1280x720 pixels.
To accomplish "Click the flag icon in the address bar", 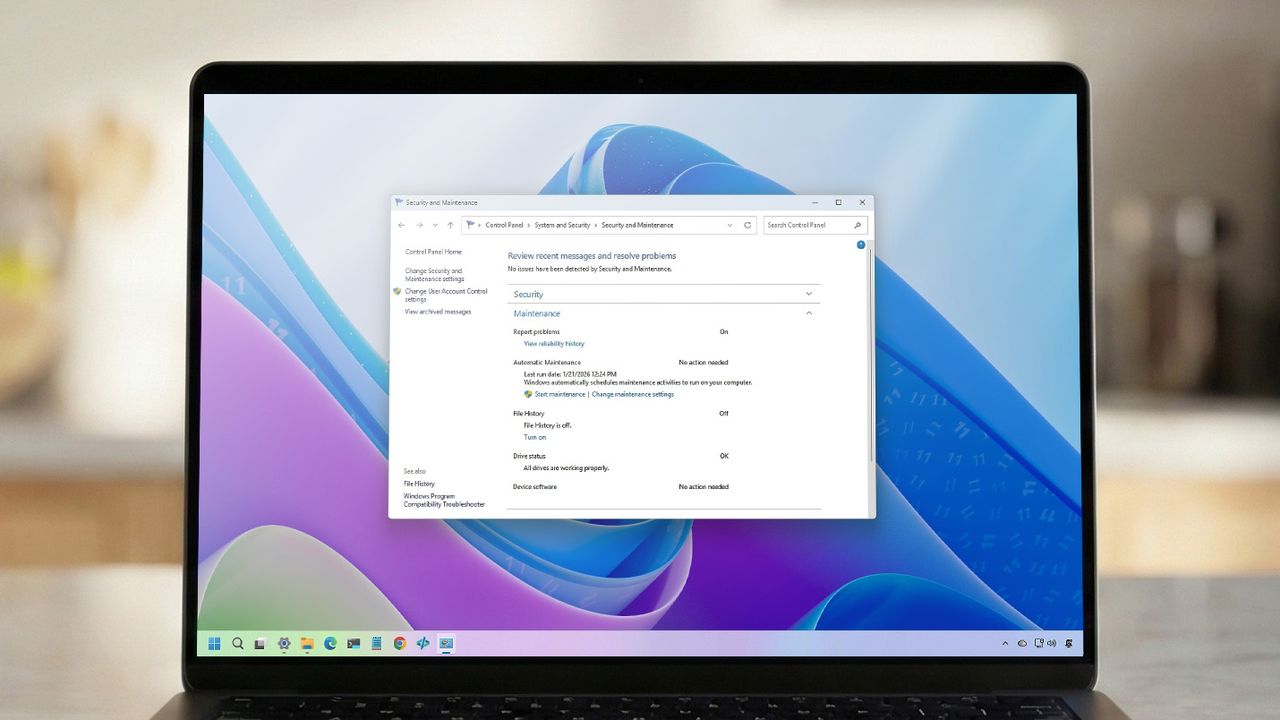I will 472,225.
